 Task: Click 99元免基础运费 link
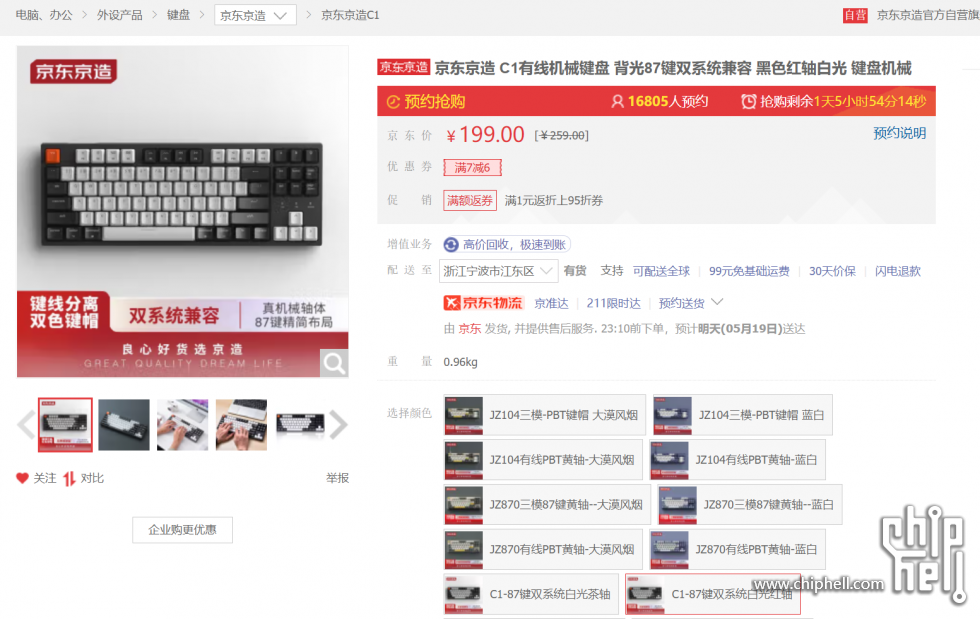coord(749,271)
